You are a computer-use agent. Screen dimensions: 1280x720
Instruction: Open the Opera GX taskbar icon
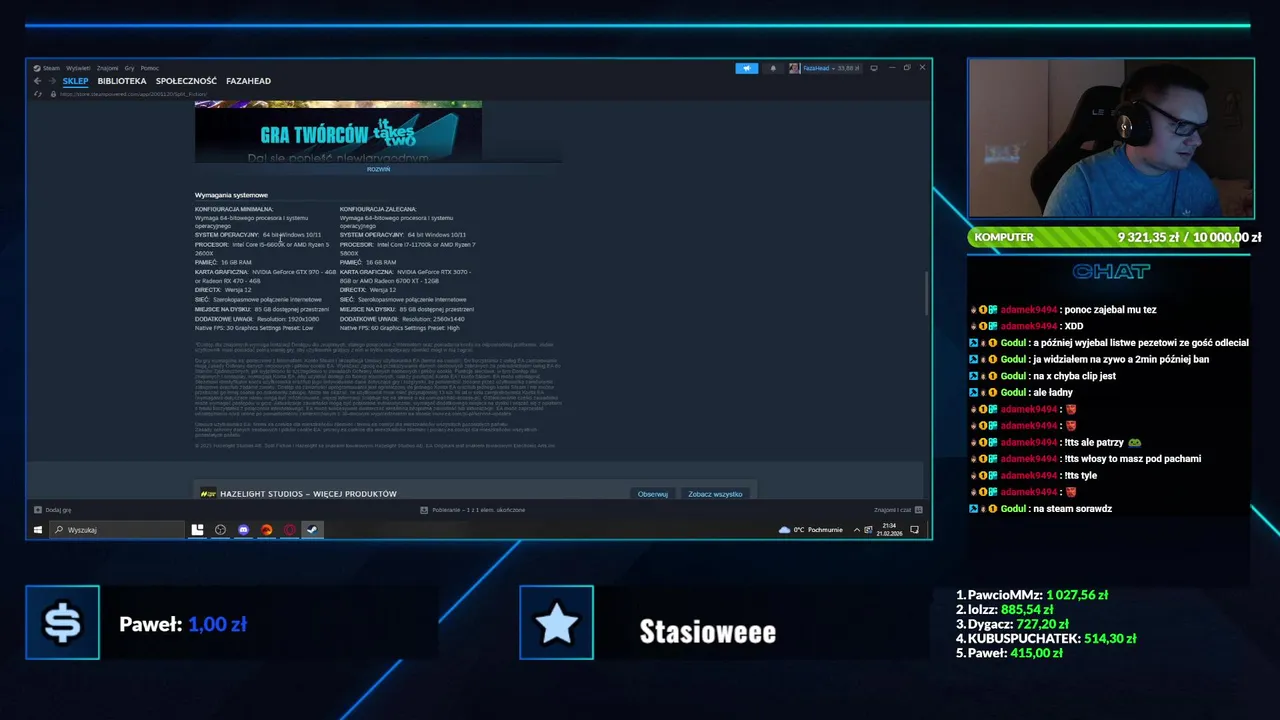click(x=289, y=530)
